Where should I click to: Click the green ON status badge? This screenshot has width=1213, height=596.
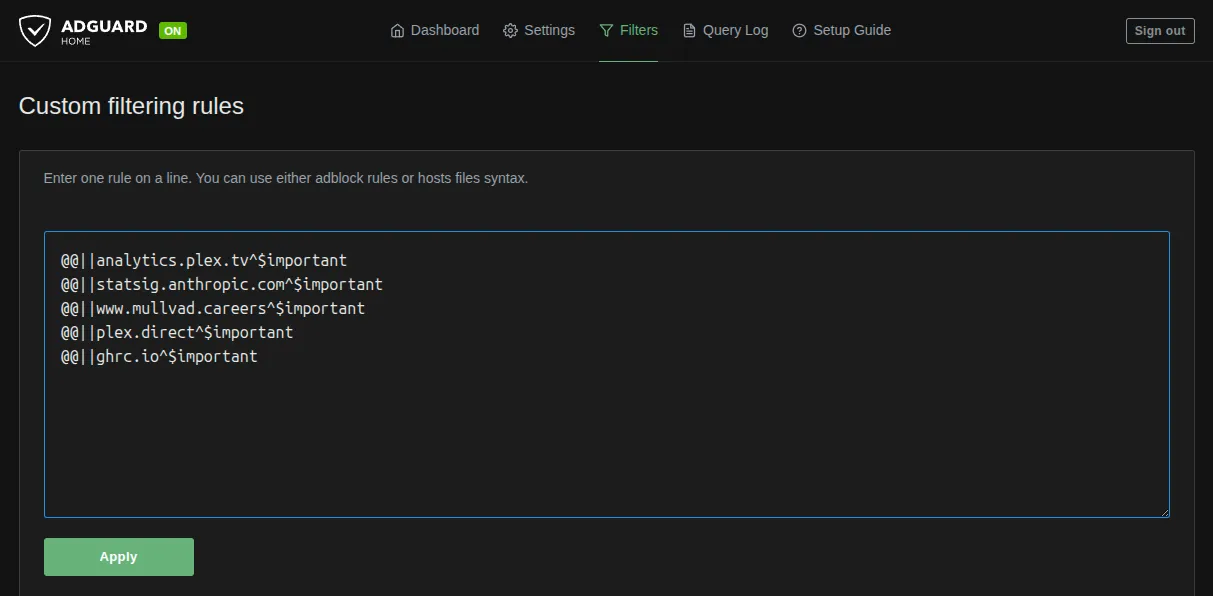(x=172, y=30)
